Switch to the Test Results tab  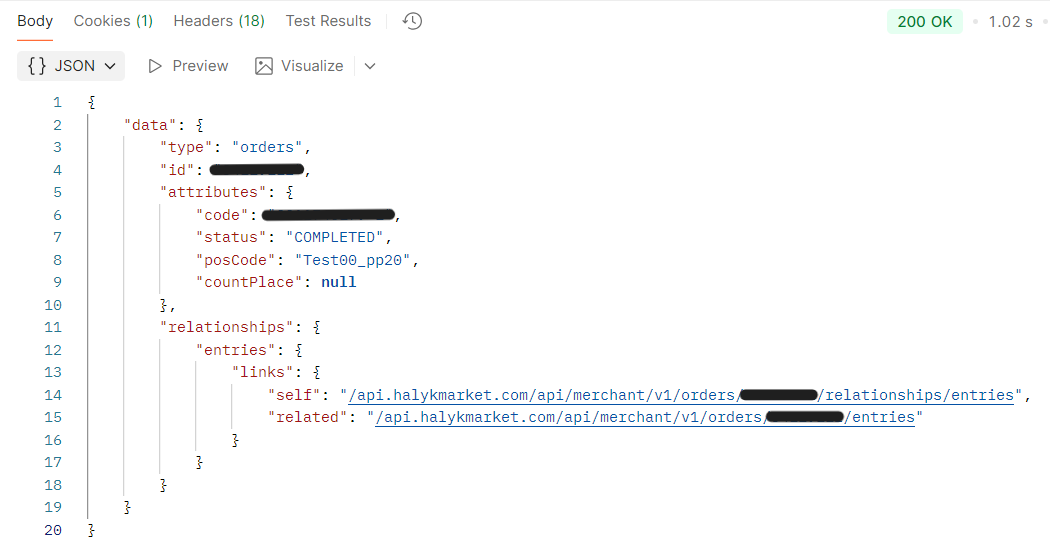click(x=328, y=21)
